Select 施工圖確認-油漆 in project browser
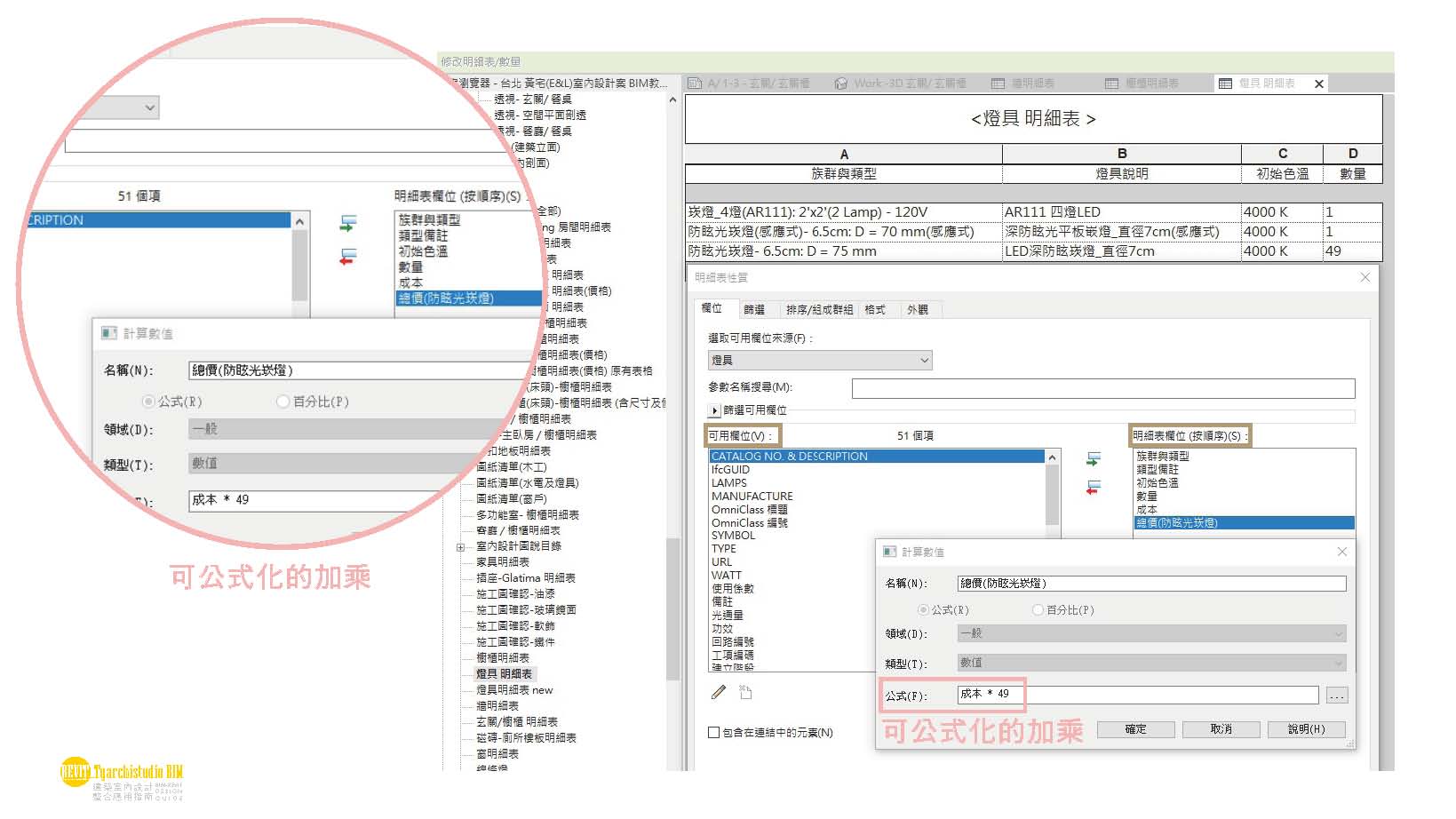The image size is (1456, 819). (x=515, y=594)
